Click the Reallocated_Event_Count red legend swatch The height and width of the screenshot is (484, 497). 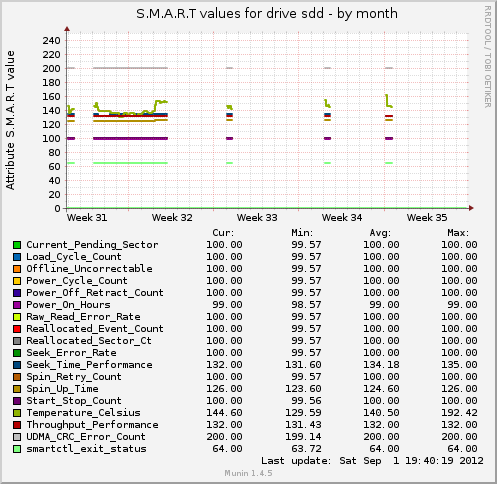coord(17,329)
